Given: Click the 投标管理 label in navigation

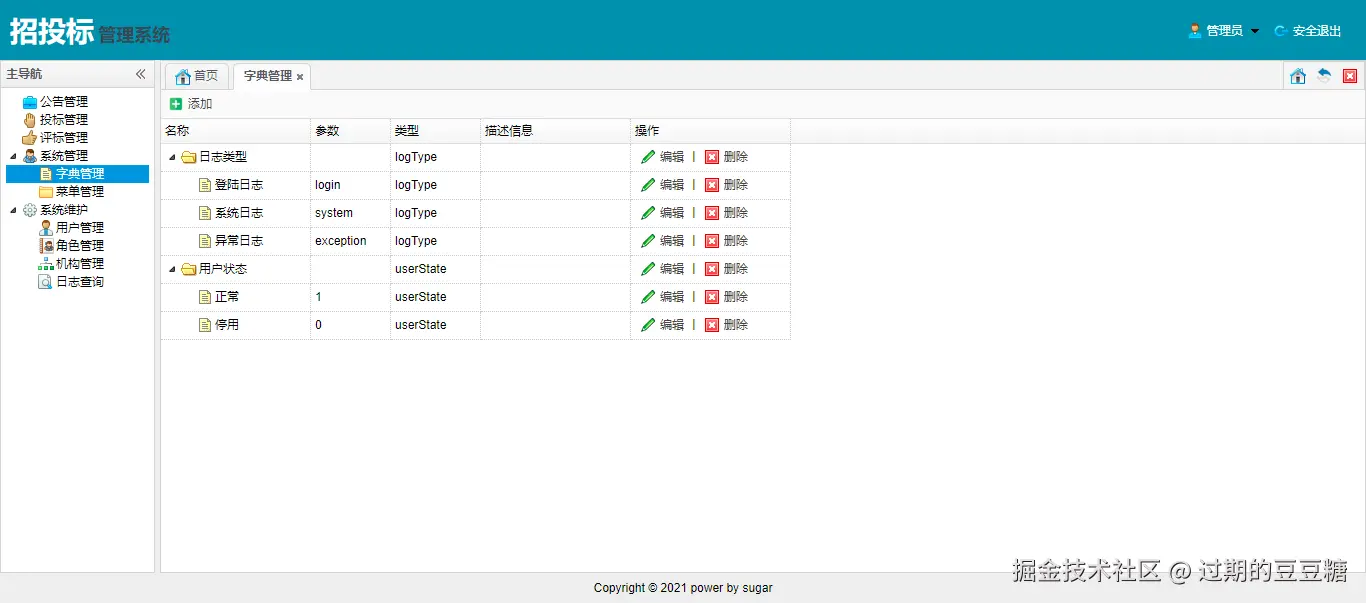Looking at the screenshot, I should (64, 120).
